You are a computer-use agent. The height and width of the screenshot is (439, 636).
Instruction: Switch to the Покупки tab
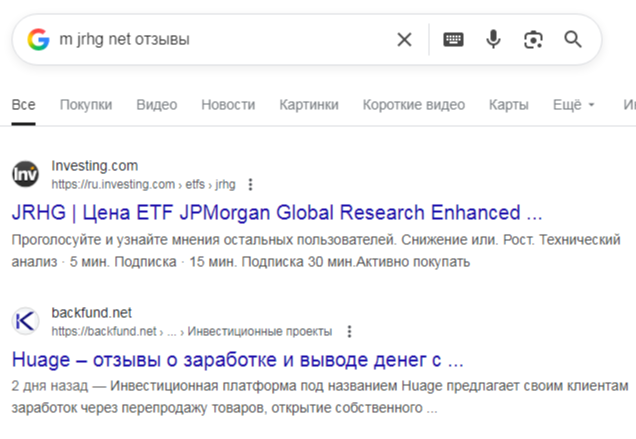[x=86, y=105]
